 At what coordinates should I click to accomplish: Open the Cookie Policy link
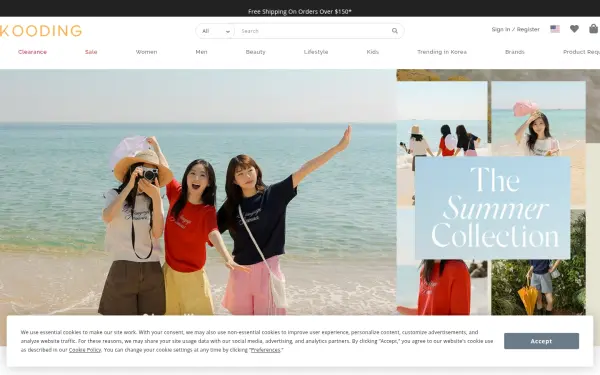(85, 350)
